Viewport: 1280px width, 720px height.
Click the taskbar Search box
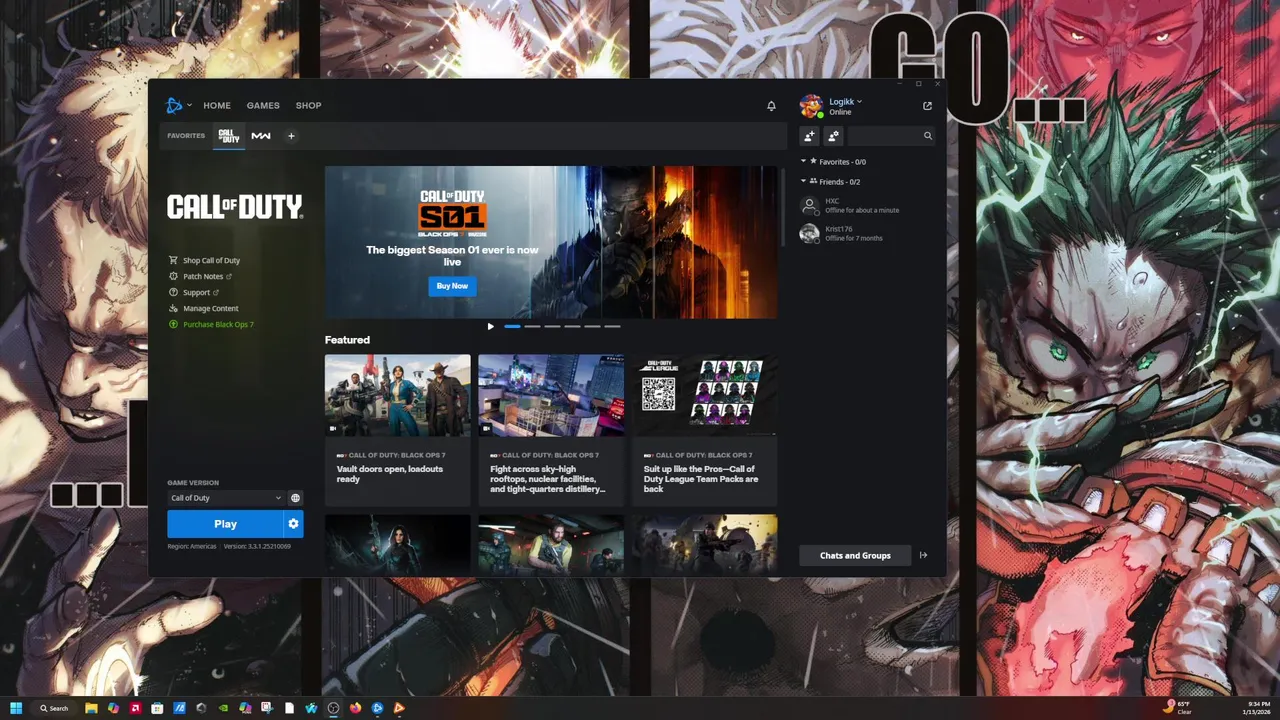54,708
